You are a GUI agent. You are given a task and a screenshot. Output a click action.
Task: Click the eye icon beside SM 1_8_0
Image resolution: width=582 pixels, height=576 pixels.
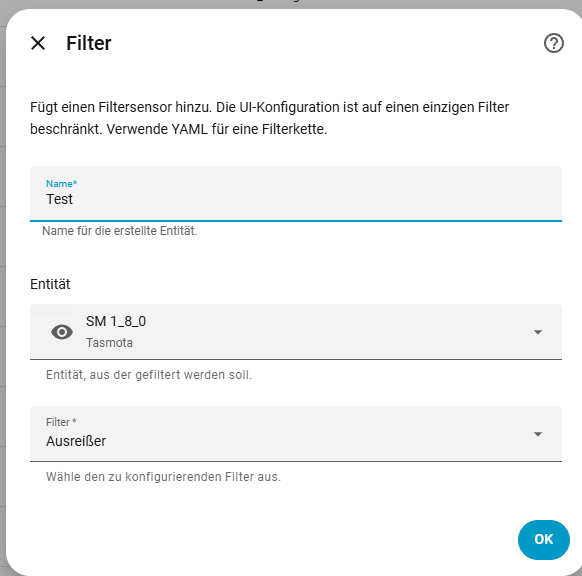pyautogui.click(x=62, y=332)
